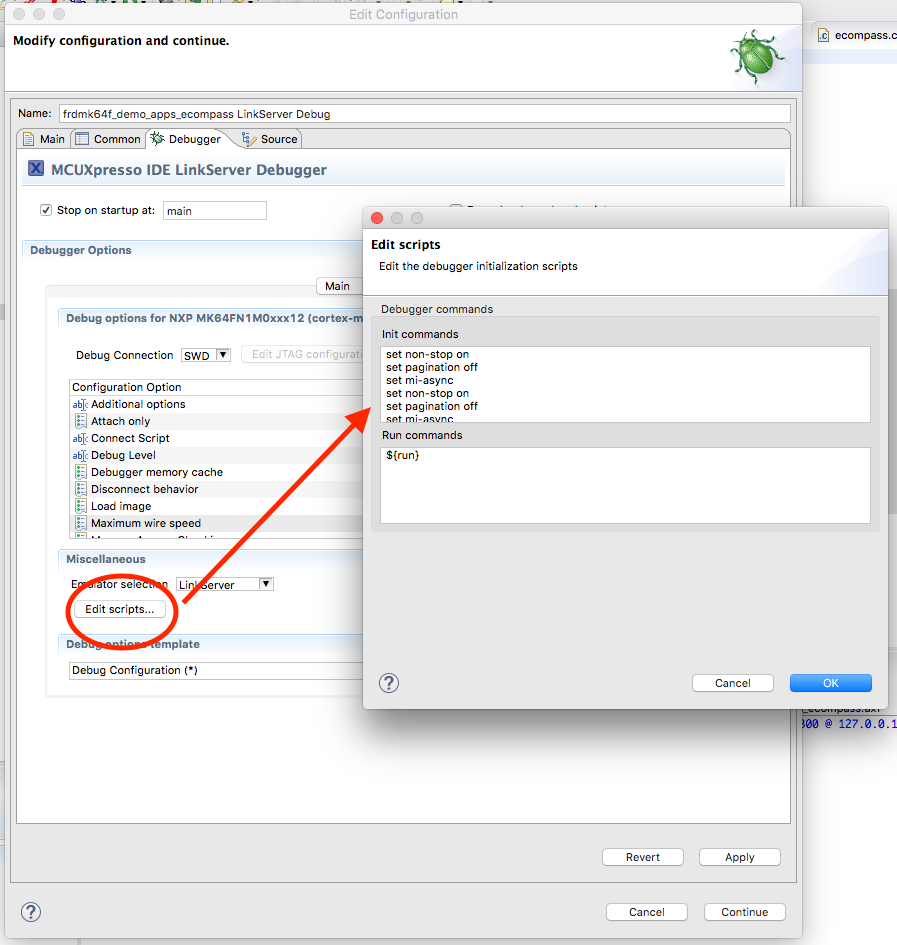This screenshot has height=945, width=897.
Task: Switch to the Source tab
Action: [270, 139]
